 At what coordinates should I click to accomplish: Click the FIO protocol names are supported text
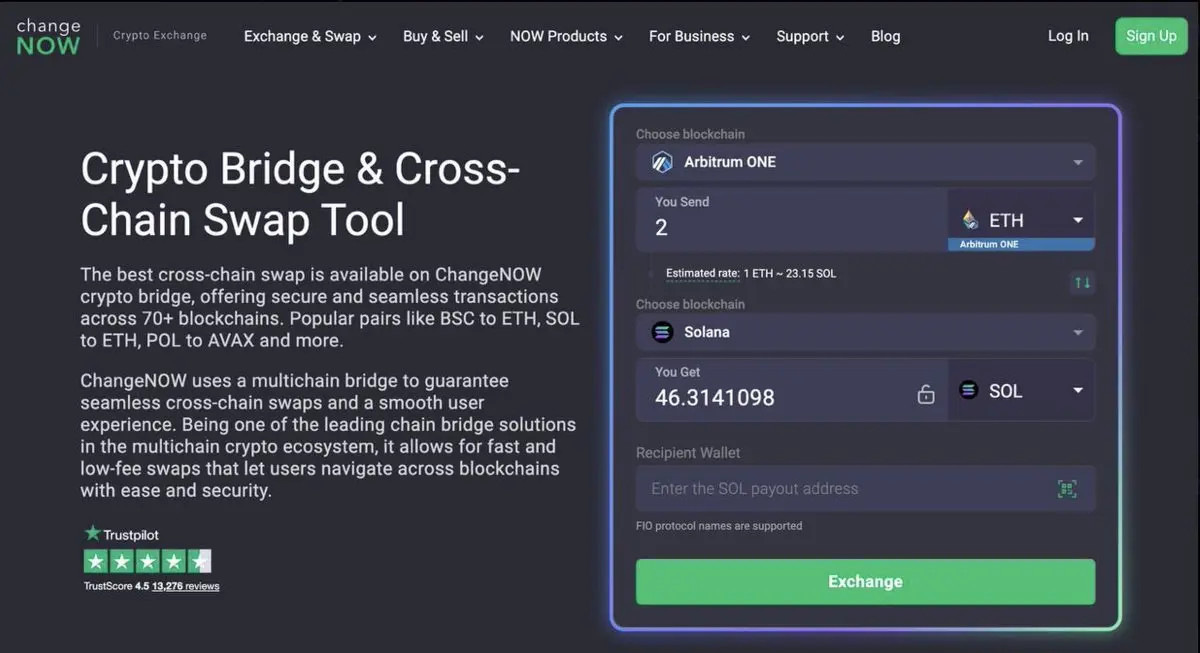(719, 526)
